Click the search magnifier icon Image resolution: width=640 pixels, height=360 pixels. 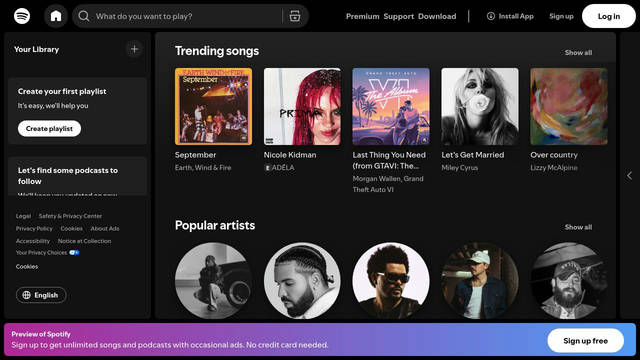pyautogui.click(x=84, y=16)
